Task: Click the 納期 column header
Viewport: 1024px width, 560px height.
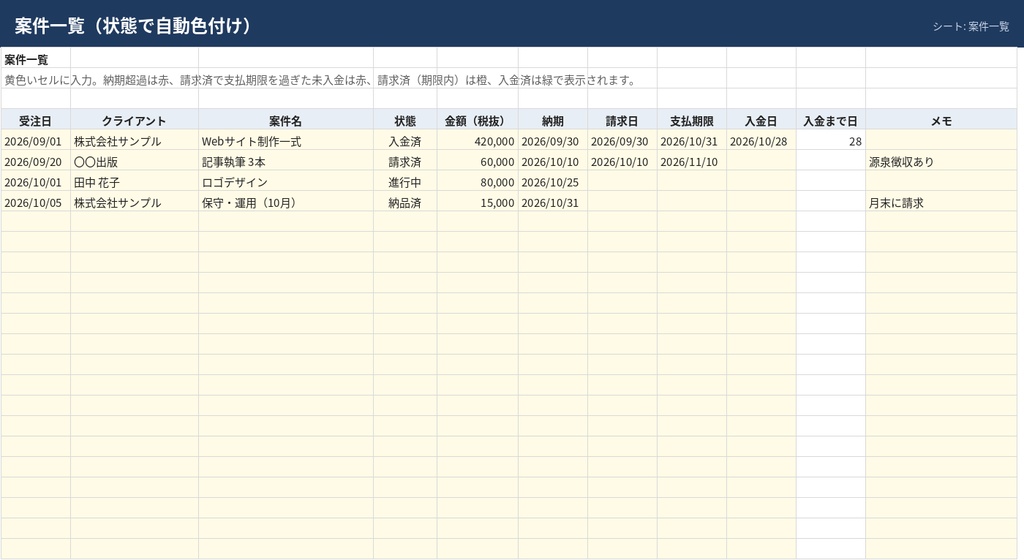Action: click(x=552, y=121)
